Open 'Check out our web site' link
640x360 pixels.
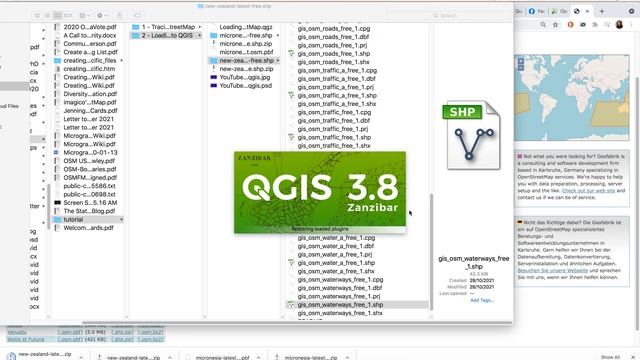coord(588,191)
